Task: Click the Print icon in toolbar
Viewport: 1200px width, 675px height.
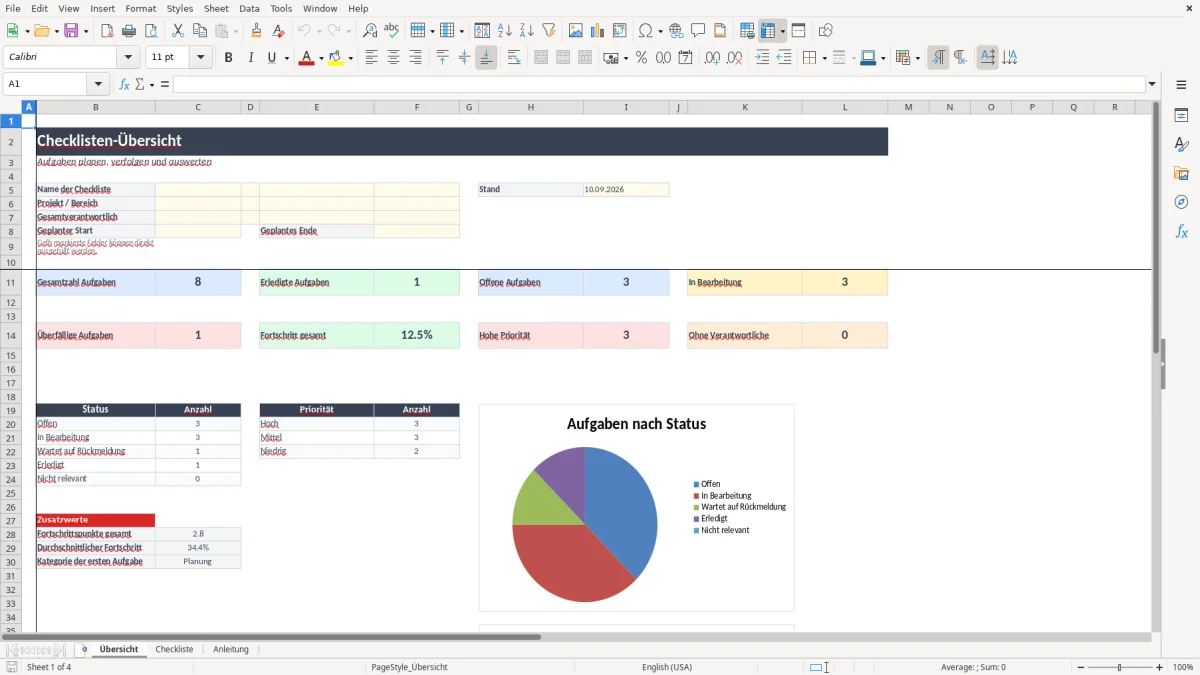Action: click(x=129, y=31)
